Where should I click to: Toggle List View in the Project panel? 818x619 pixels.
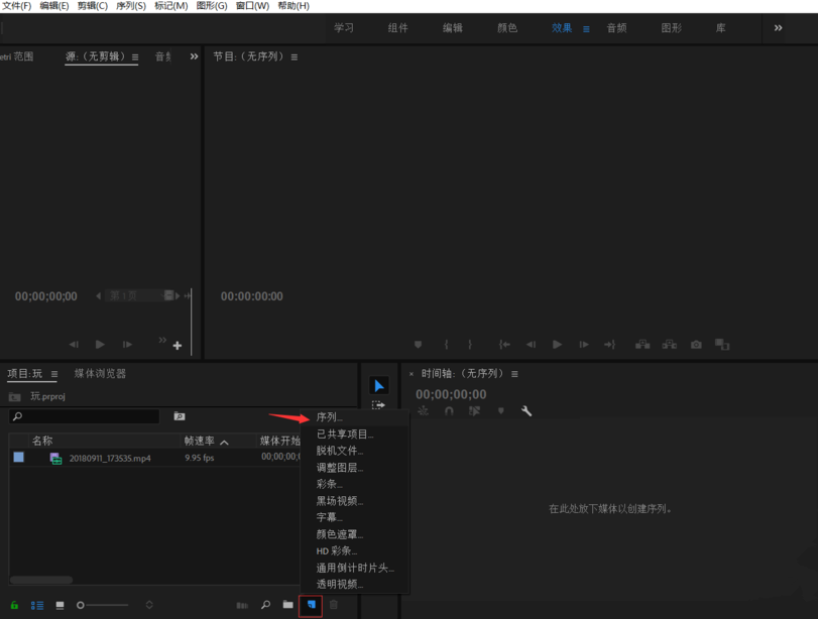[37, 604]
